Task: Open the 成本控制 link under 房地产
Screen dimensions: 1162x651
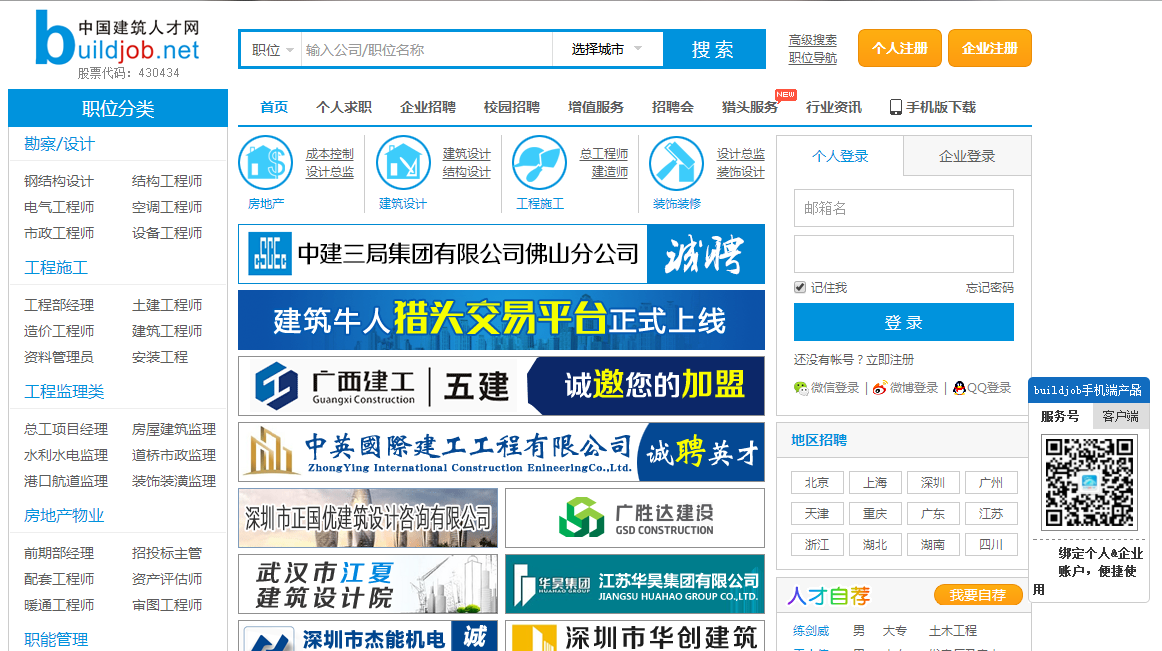Action: pos(330,153)
